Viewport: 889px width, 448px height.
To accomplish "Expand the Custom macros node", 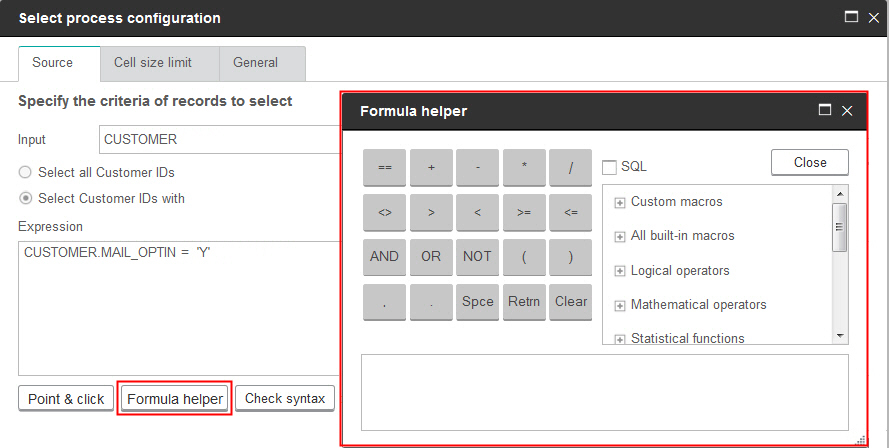I will (620, 202).
